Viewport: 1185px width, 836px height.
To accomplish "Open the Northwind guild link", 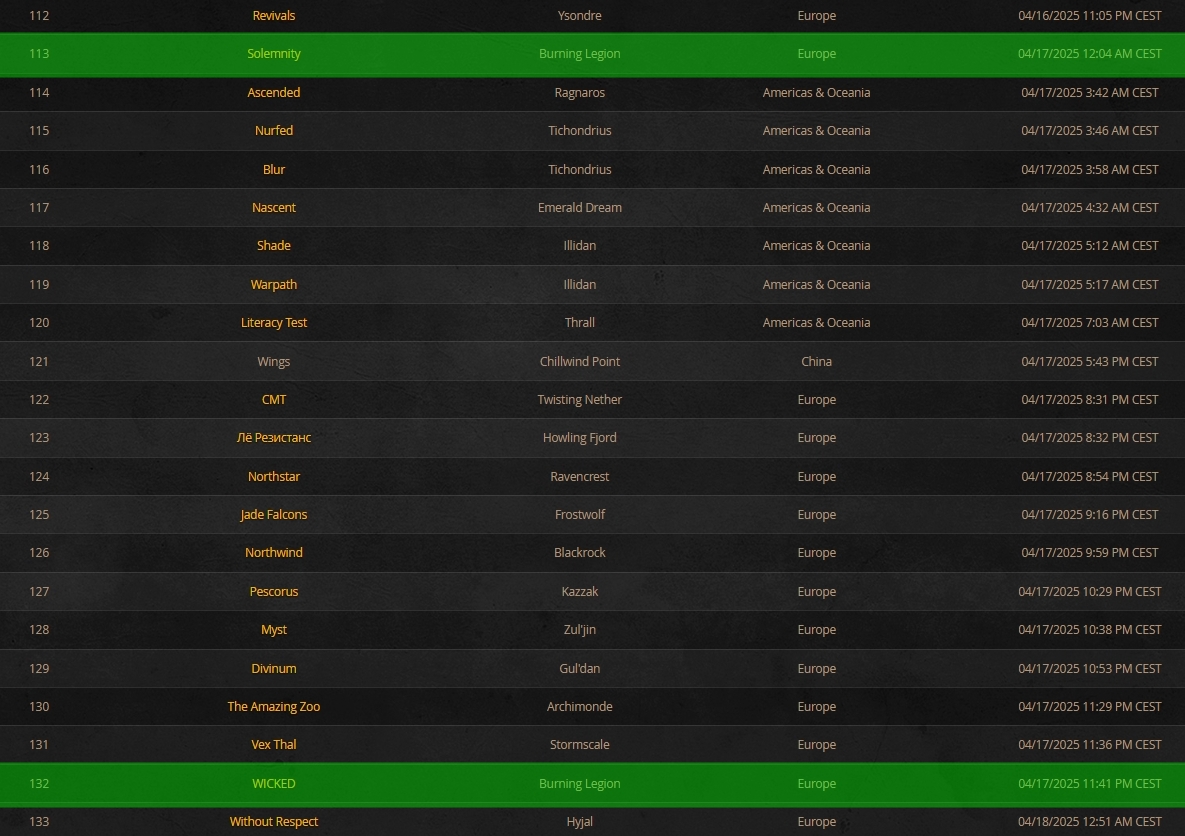I will pos(274,553).
